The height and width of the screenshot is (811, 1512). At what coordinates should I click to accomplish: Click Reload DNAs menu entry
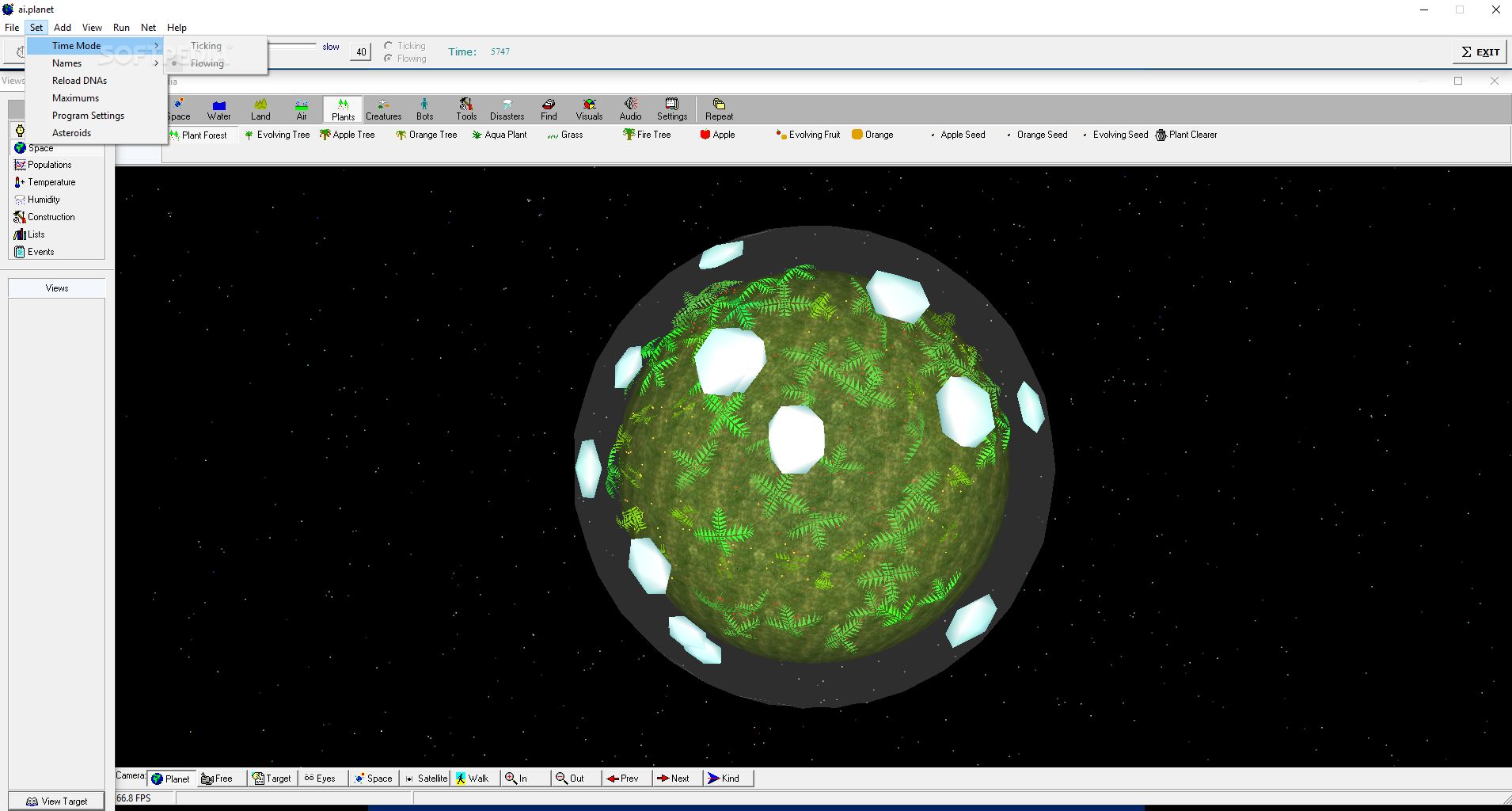pyautogui.click(x=95, y=81)
